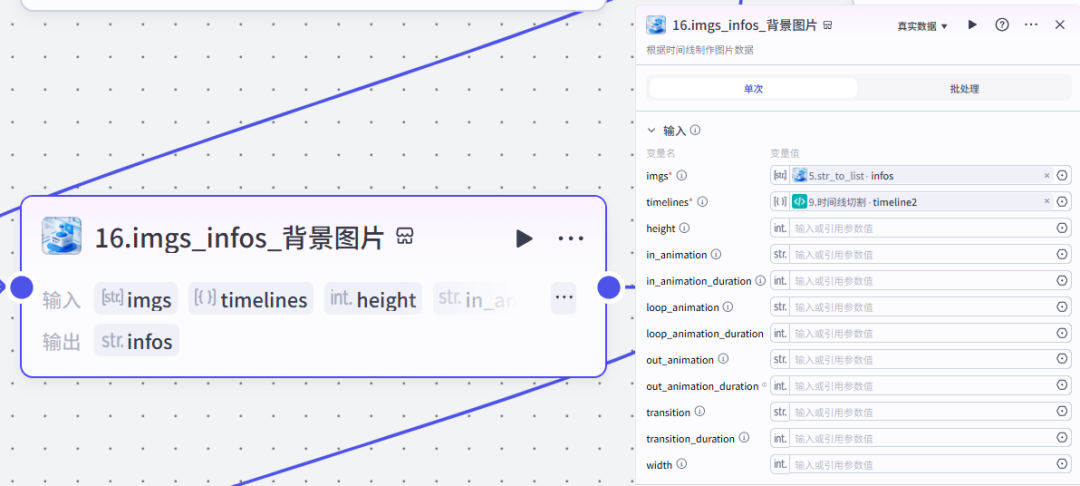
Task: Collapse the 输入 section chevron
Action: [651, 130]
